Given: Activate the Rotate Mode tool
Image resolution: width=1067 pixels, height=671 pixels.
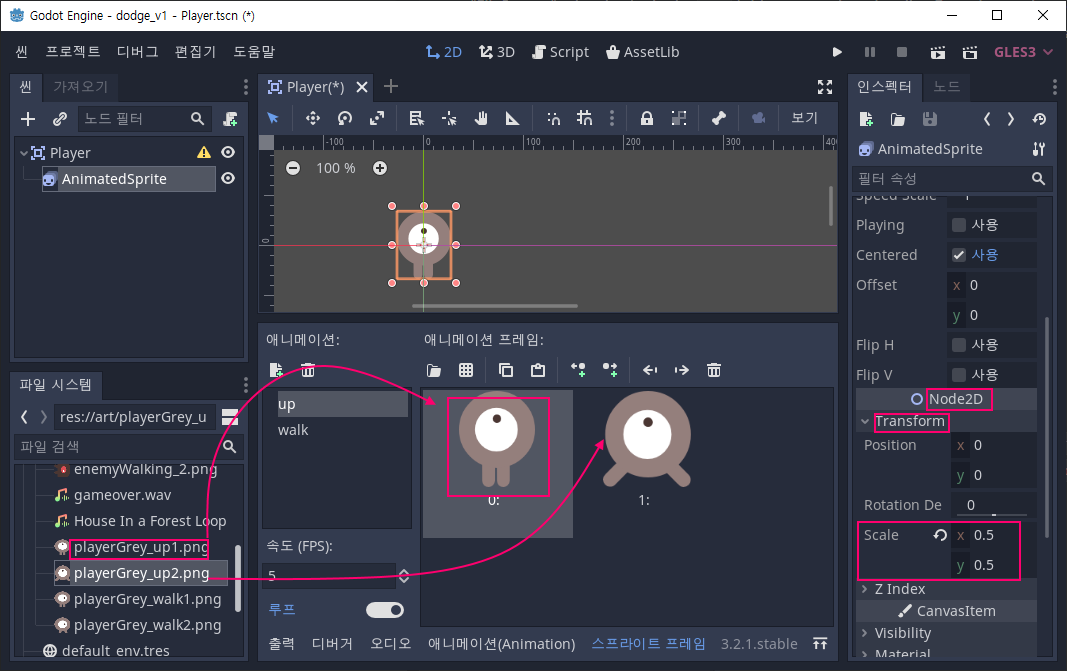Looking at the screenshot, I should 345,118.
